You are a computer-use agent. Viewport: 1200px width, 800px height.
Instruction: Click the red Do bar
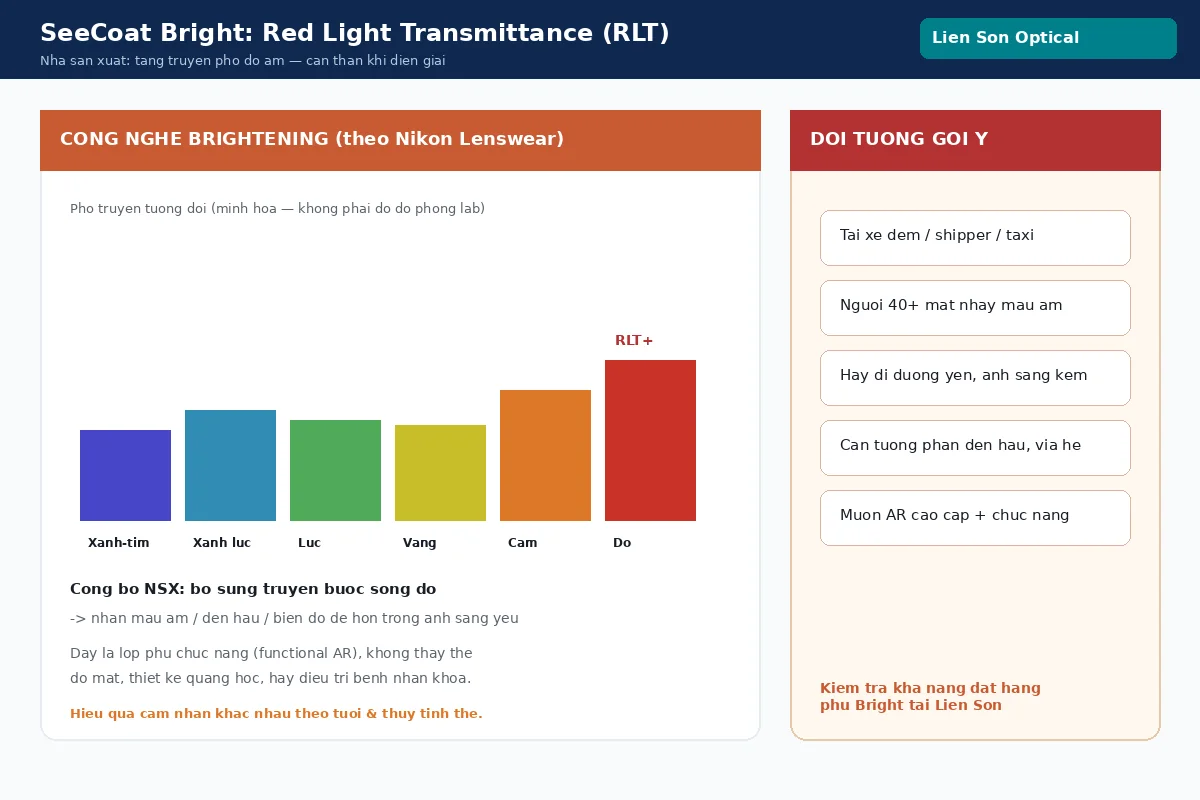[650, 440]
